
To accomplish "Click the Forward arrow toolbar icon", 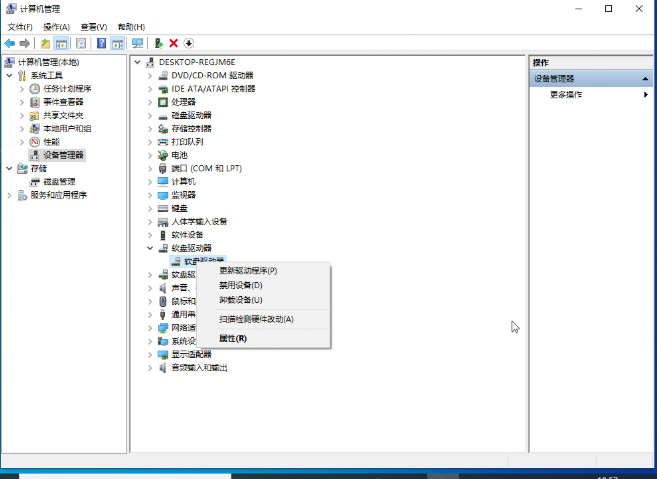I will coord(25,43).
